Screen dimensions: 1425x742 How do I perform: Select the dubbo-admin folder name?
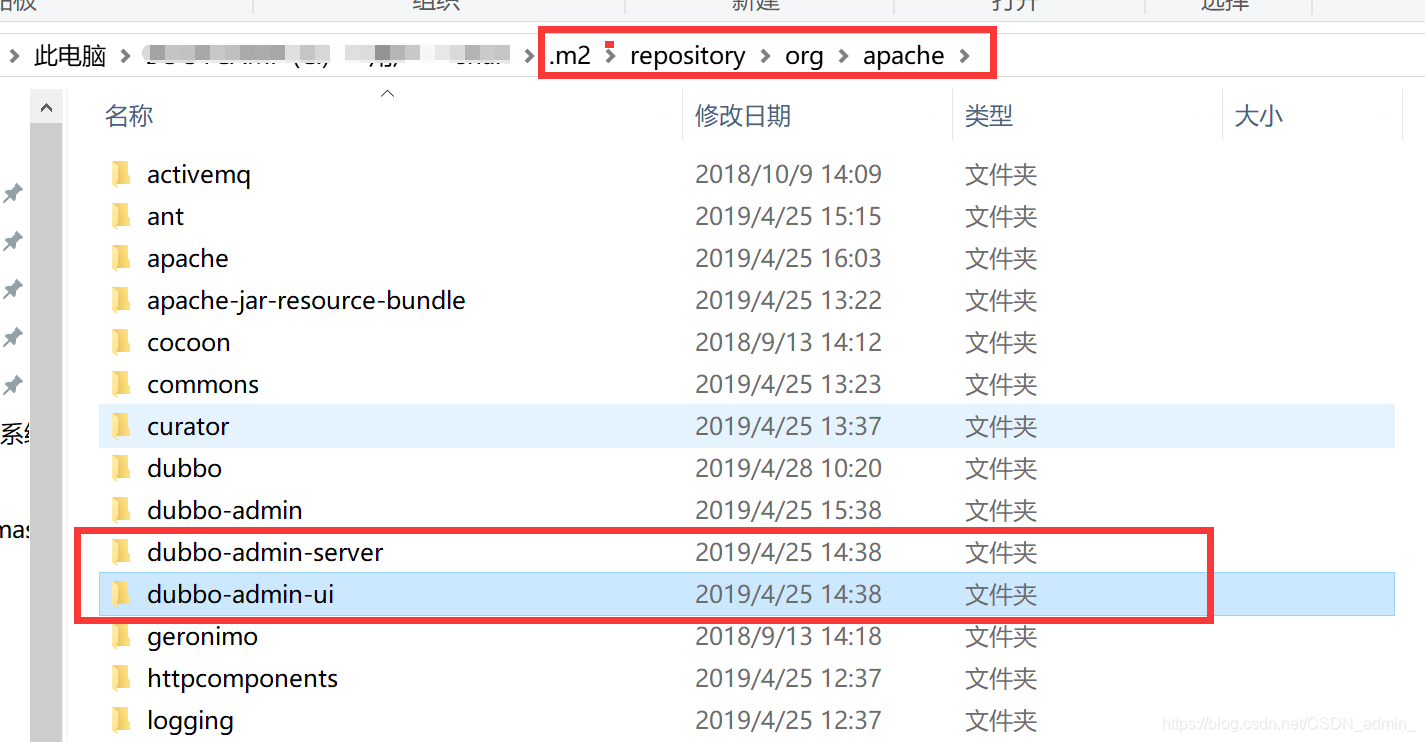pyautogui.click(x=224, y=511)
